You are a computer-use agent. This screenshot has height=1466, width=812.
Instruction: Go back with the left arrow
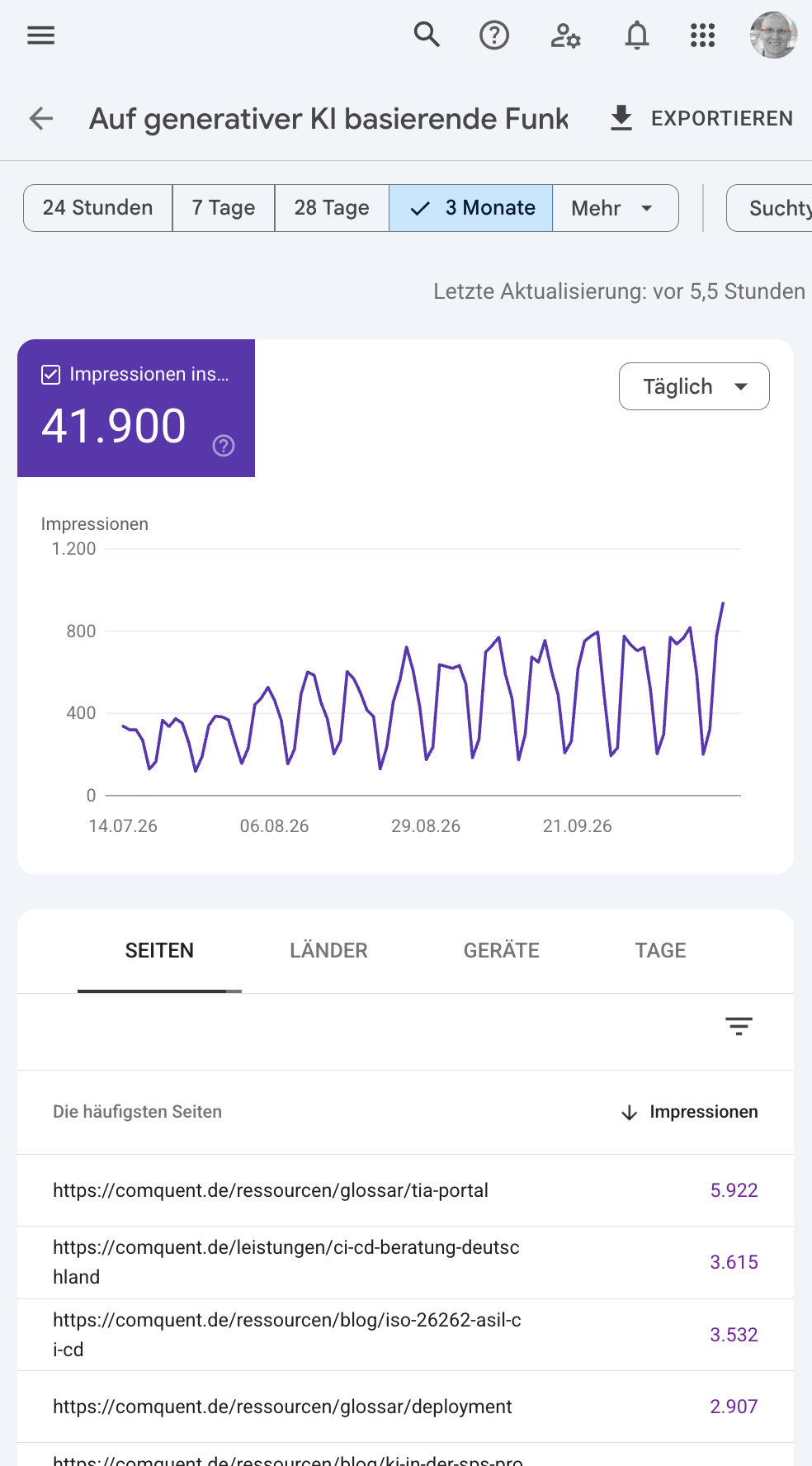pyautogui.click(x=41, y=119)
